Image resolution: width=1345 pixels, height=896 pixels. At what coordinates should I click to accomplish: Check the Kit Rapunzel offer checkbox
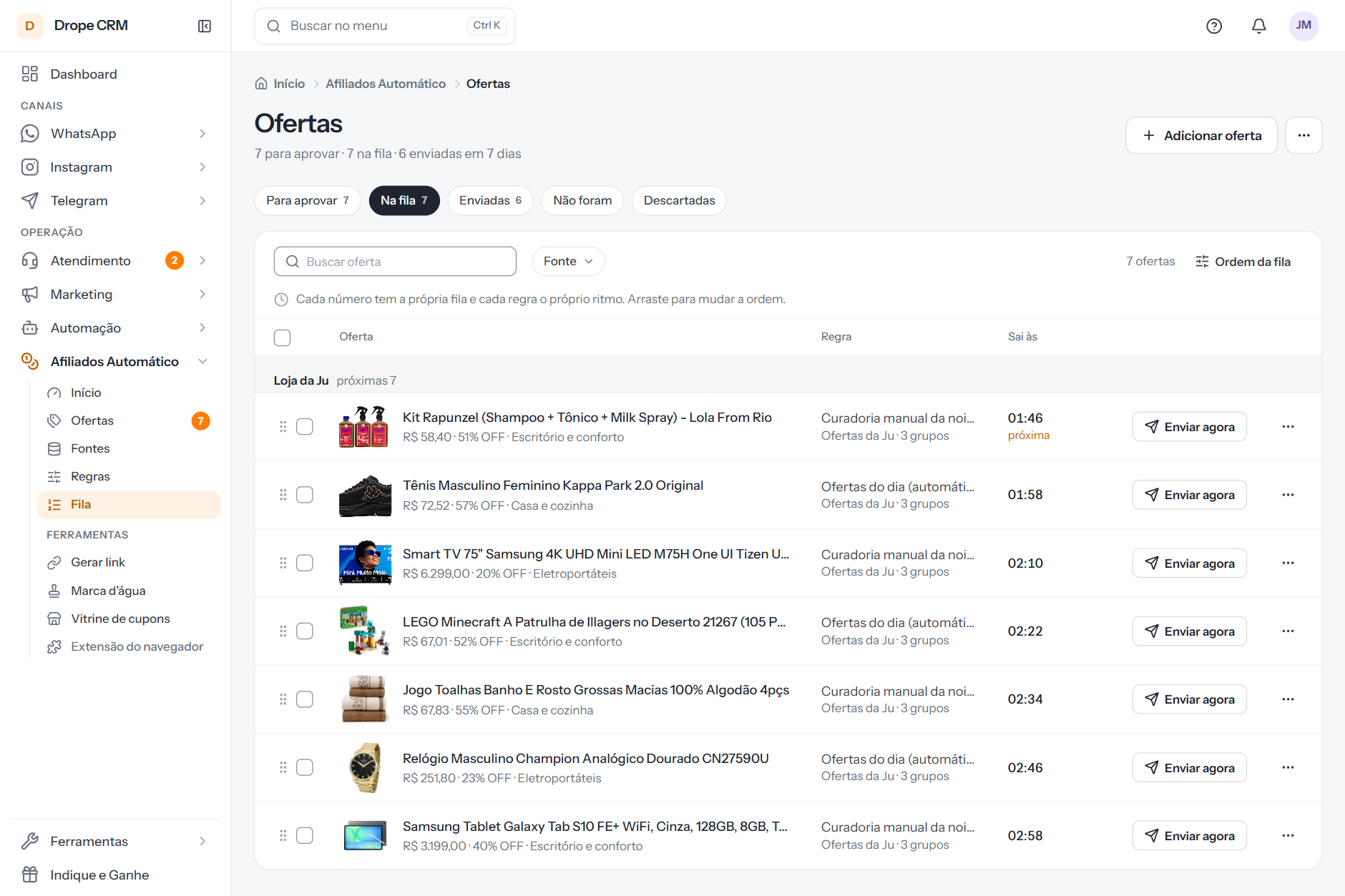pos(305,427)
